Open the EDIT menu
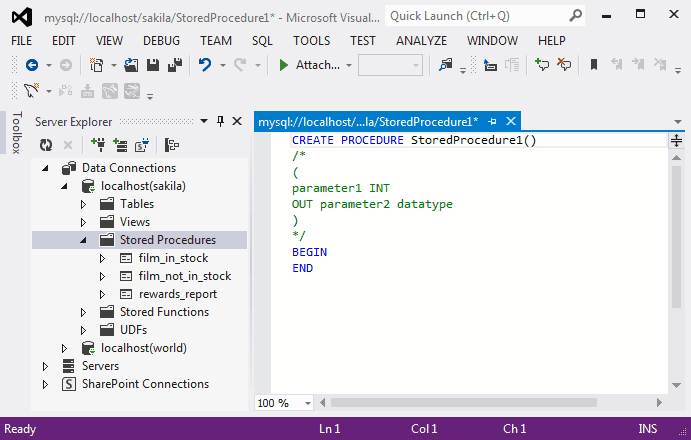The image size is (691, 440). pos(63,41)
